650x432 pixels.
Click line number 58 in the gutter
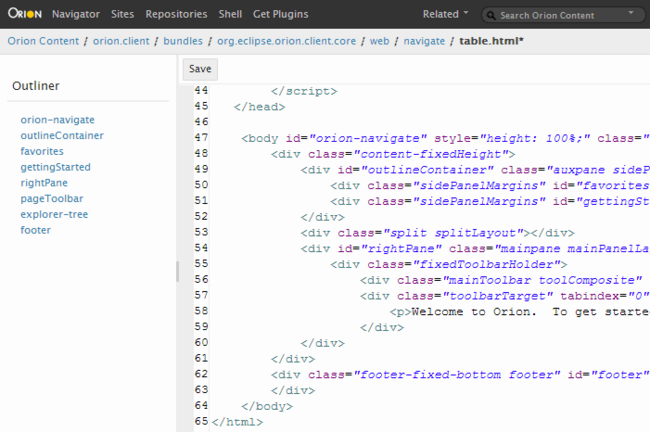[x=201, y=311]
